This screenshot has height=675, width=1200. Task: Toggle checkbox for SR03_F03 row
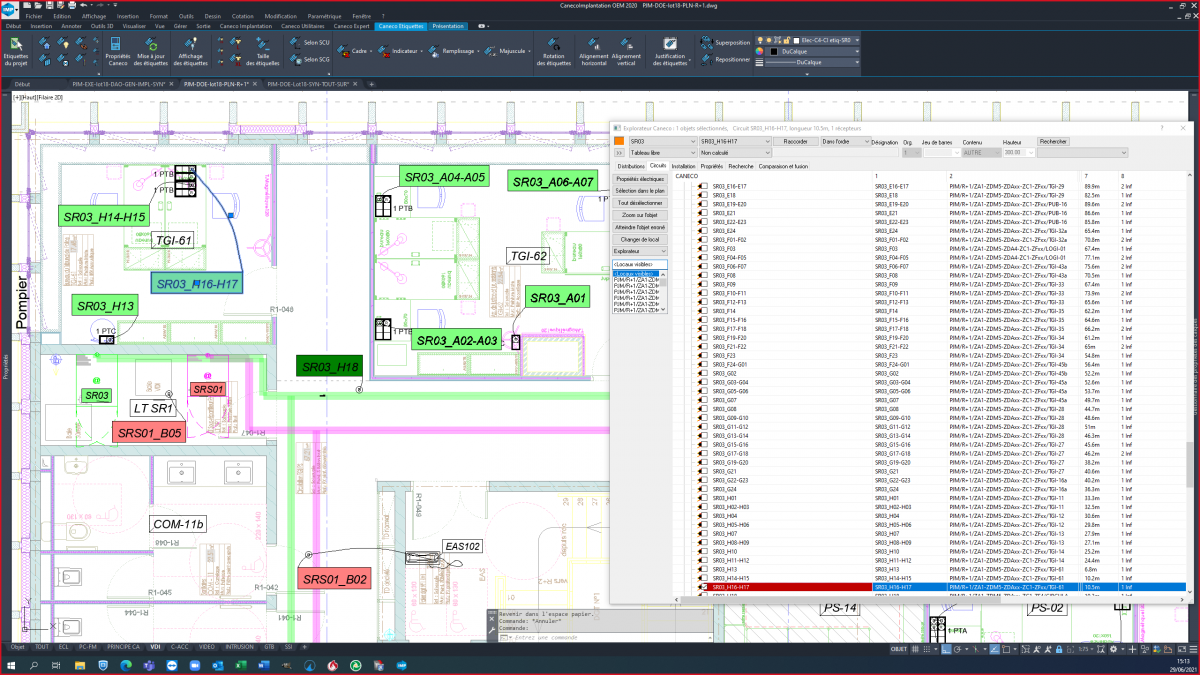[703, 249]
